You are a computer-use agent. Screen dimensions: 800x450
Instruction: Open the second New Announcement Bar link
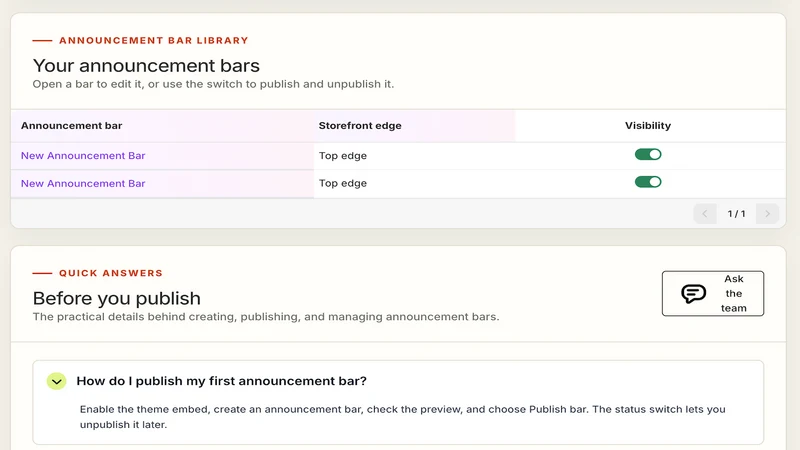(83, 183)
